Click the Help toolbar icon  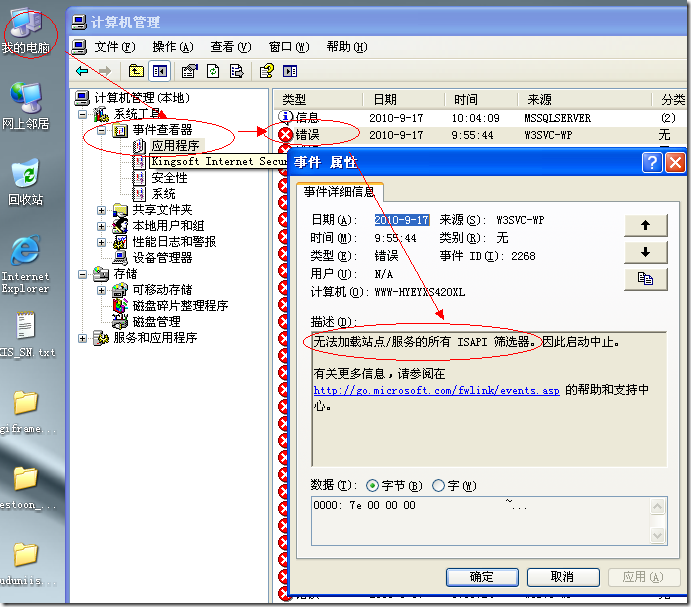(267, 71)
